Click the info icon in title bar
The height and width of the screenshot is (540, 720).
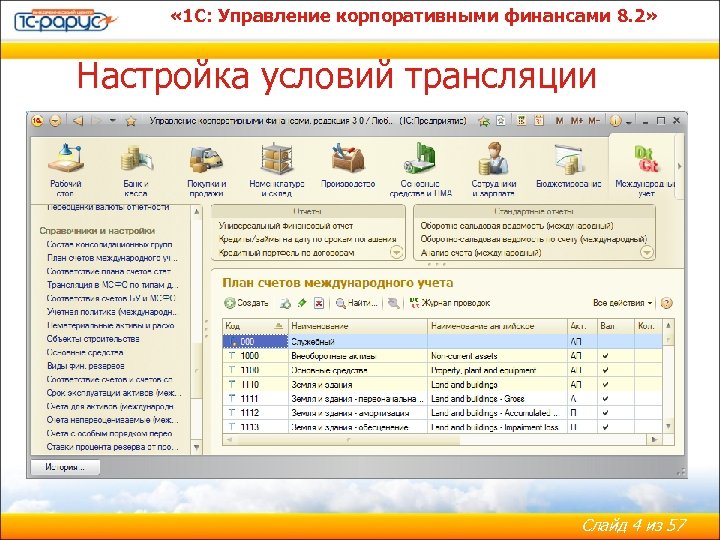[615, 121]
